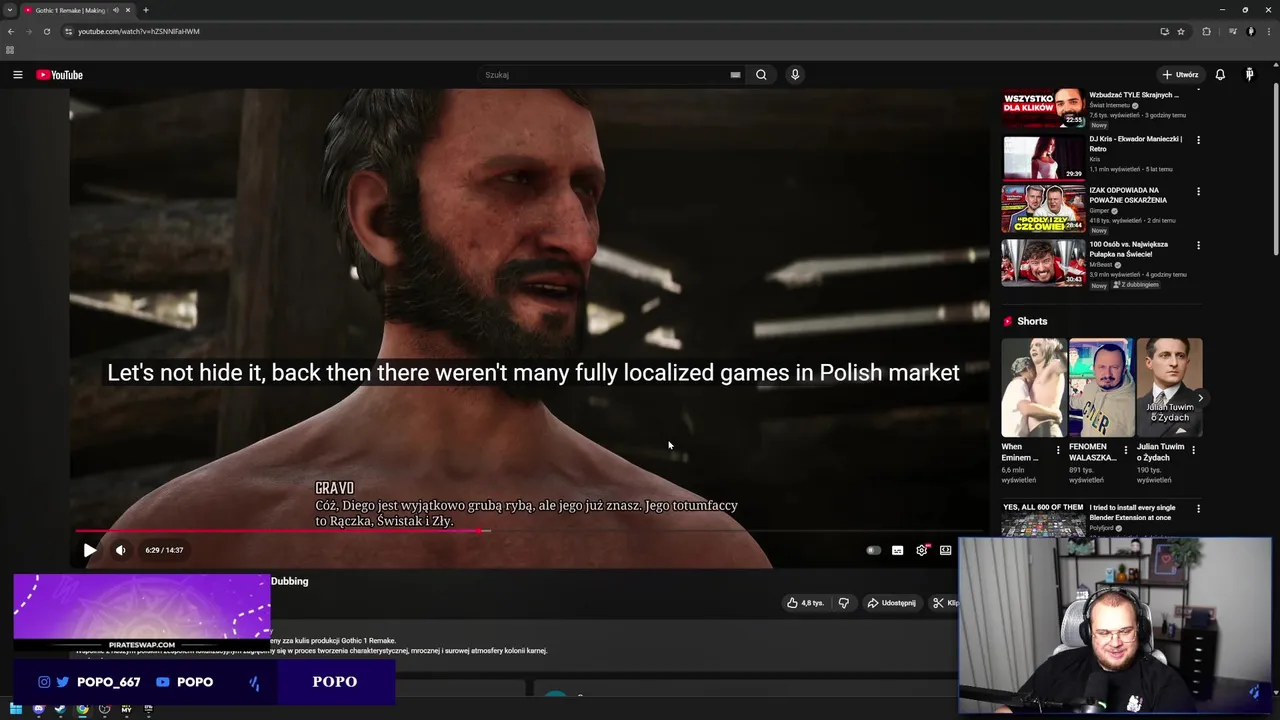Image resolution: width=1280 pixels, height=720 pixels.
Task: Open the tab search dropdown arrow
Action: (10, 10)
